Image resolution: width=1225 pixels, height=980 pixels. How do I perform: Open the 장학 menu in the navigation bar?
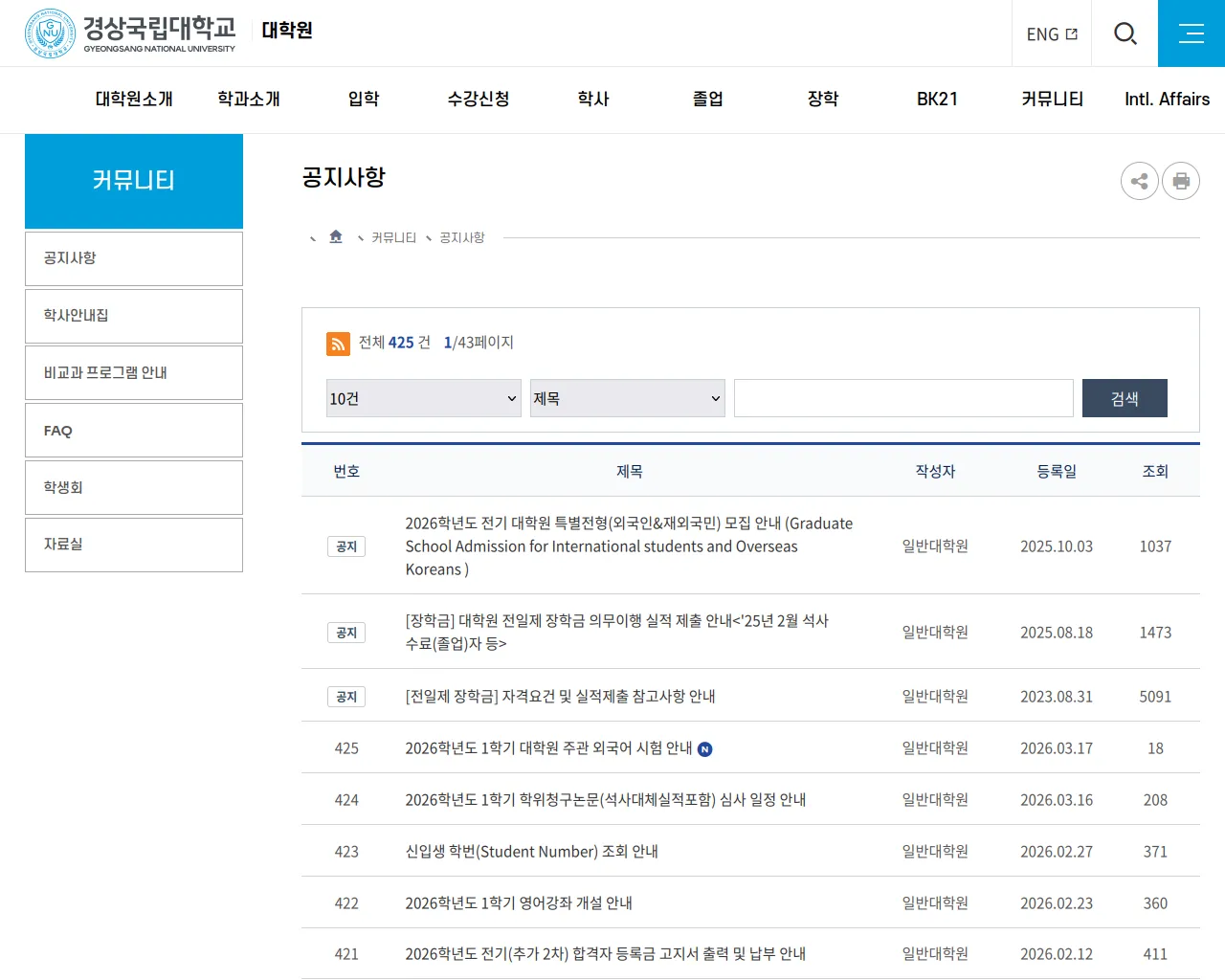[x=822, y=100]
